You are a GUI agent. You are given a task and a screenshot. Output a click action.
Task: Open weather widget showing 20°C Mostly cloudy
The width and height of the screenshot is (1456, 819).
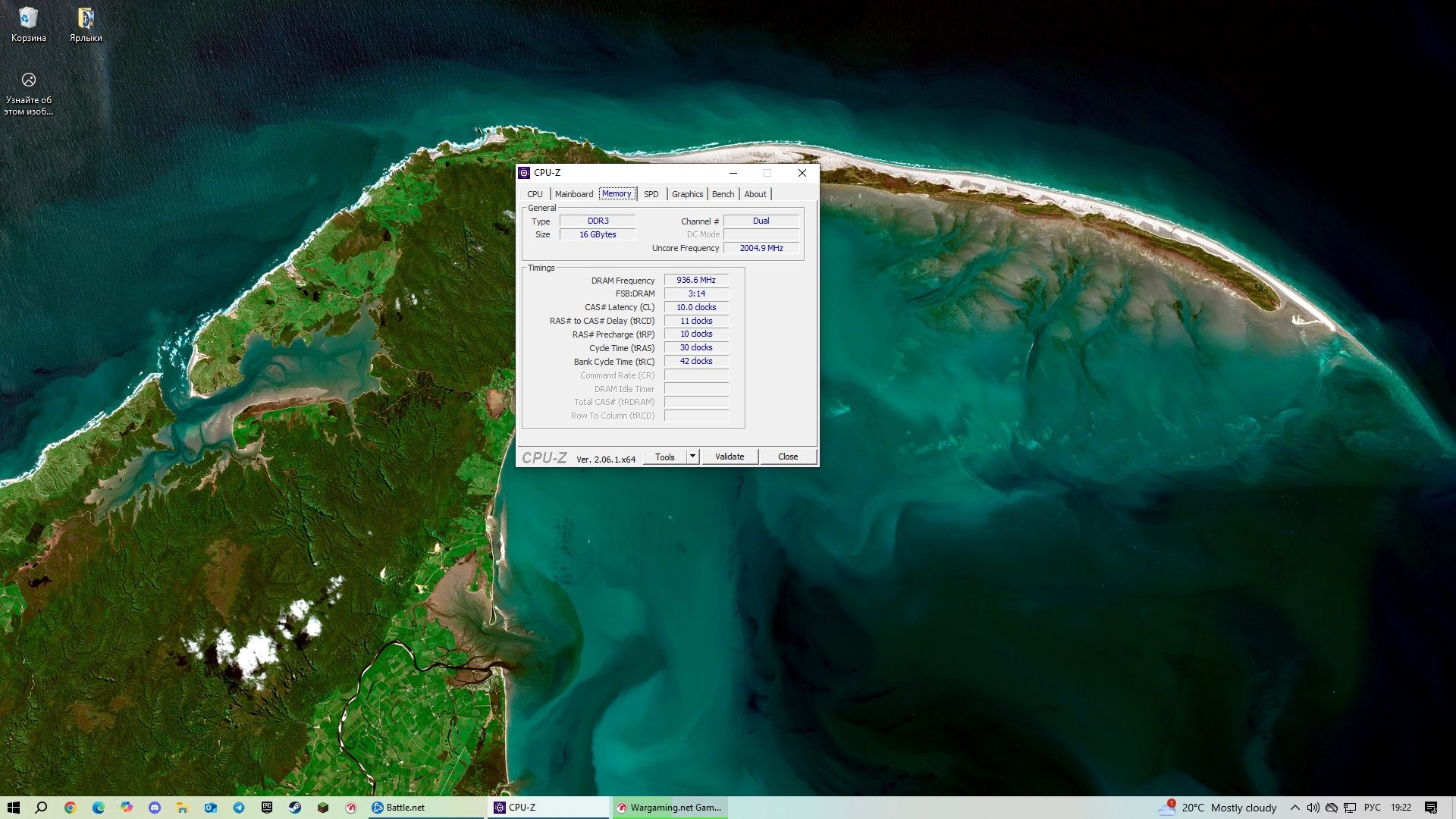1218,808
